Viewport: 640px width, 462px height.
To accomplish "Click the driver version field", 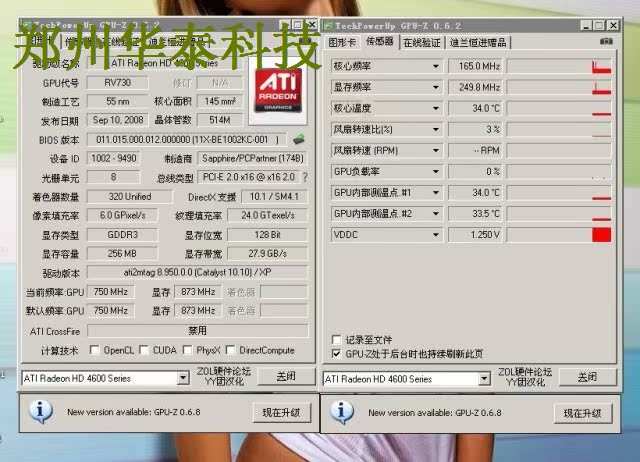I will point(198,272).
